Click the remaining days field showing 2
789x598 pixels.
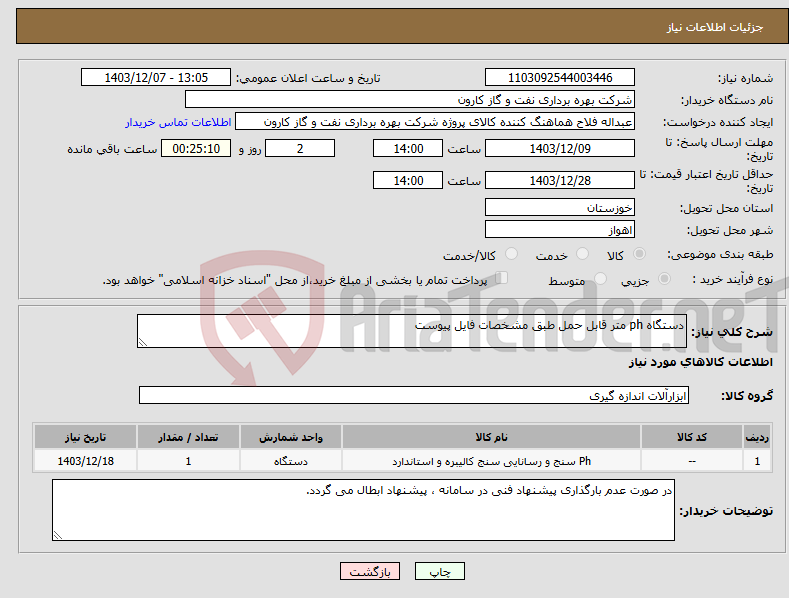pos(300,148)
